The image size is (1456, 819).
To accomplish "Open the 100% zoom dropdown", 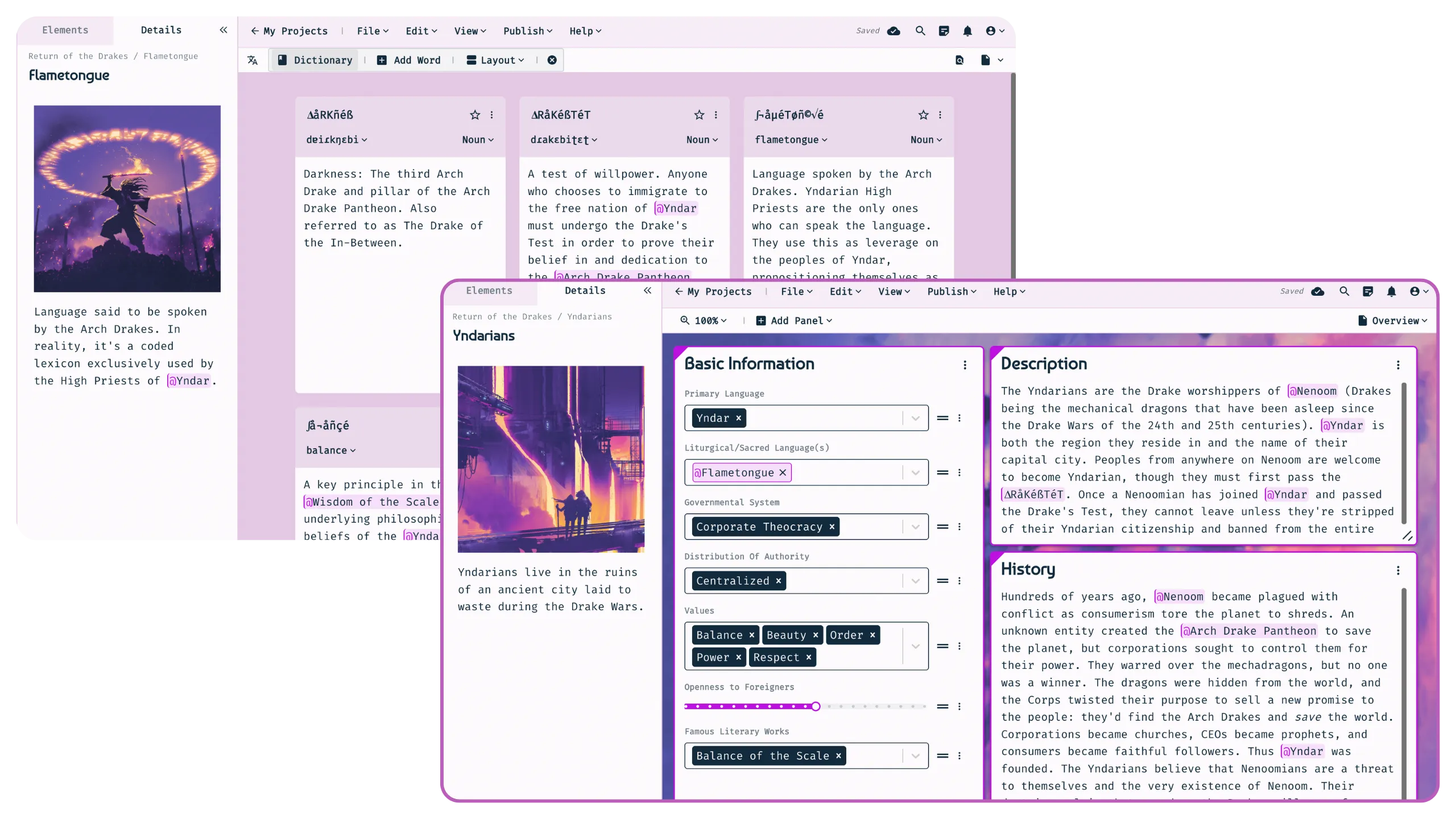I will (704, 321).
